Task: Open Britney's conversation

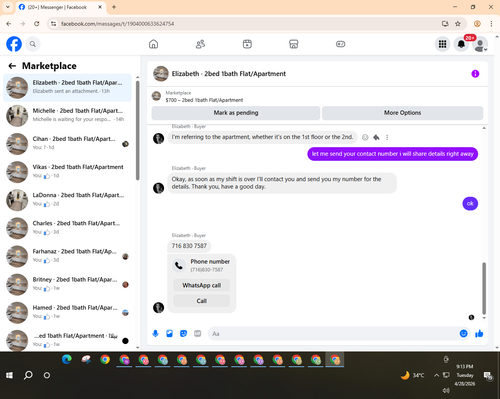Action: [67, 284]
